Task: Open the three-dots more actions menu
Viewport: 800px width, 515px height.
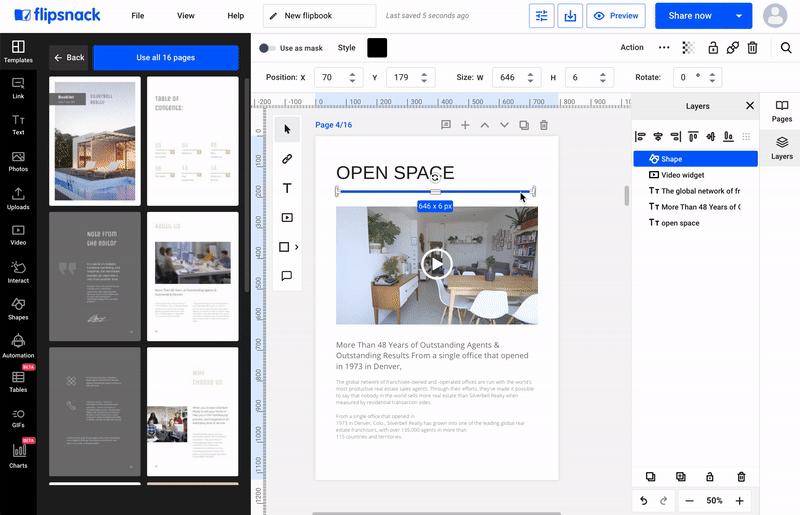Action: point(664,47)
